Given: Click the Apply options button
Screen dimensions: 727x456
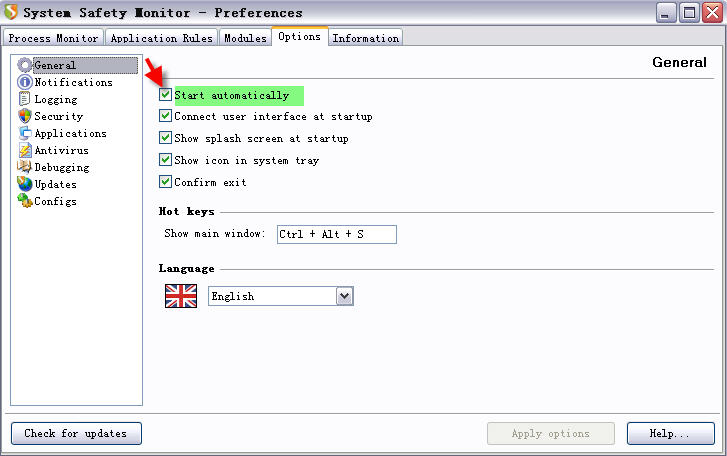Looking at the screenshot, I should click(551, 433).
